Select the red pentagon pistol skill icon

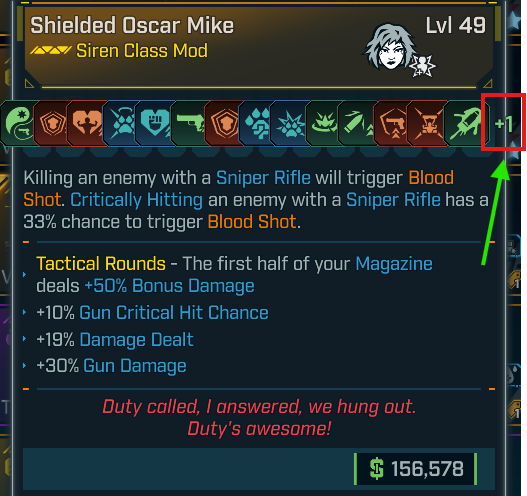[x=392, y=123]
